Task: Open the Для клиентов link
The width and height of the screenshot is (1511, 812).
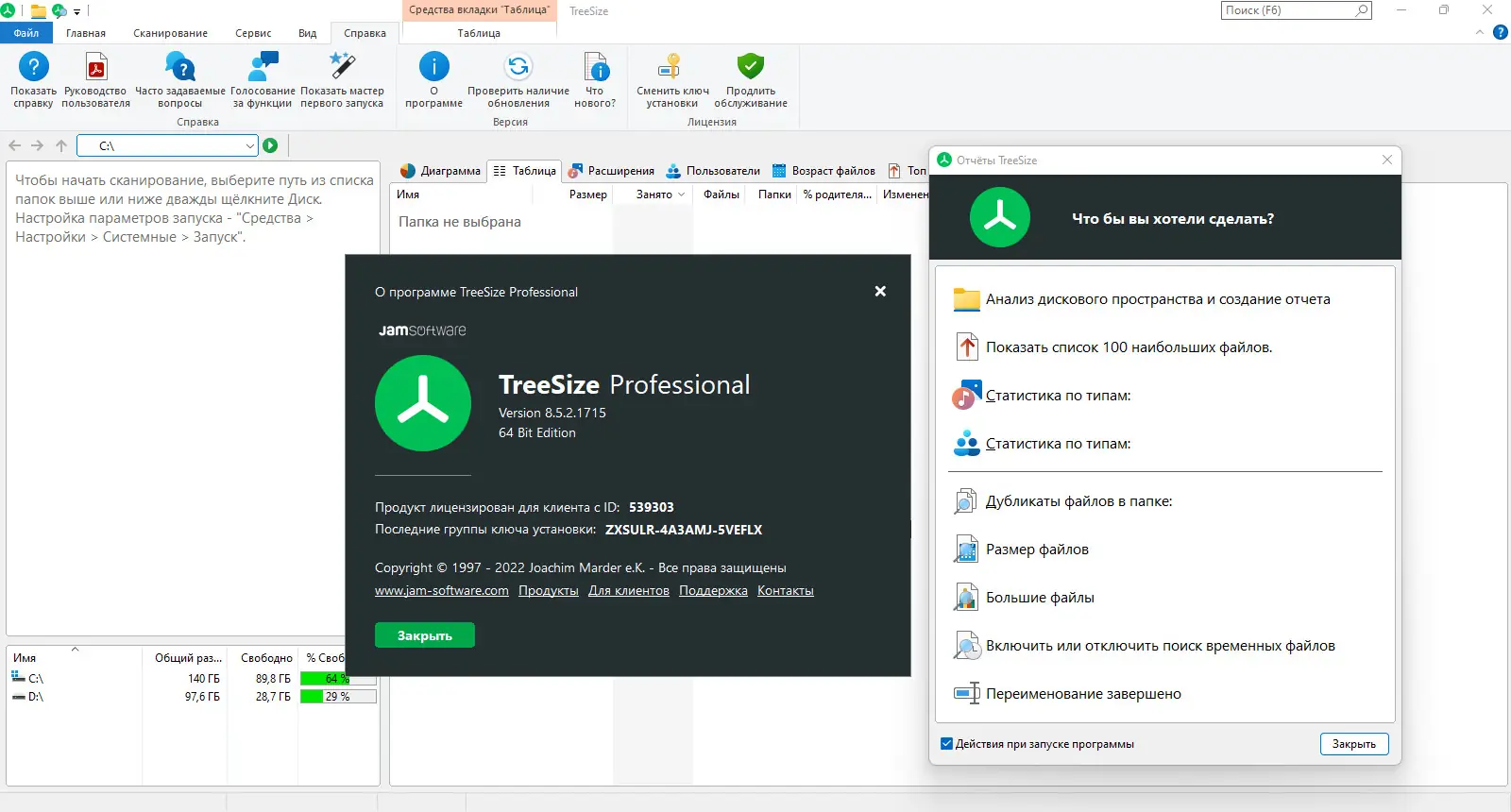Action: point(629,591)
